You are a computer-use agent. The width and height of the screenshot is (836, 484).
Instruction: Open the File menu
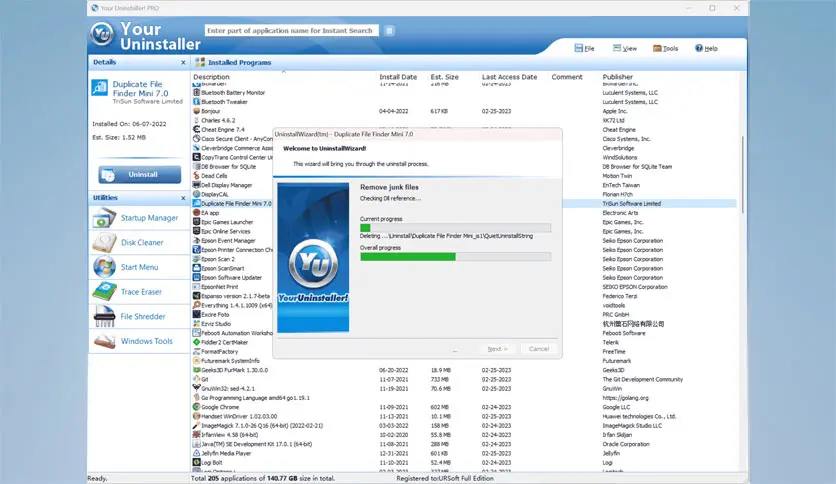tap(584, 49)
